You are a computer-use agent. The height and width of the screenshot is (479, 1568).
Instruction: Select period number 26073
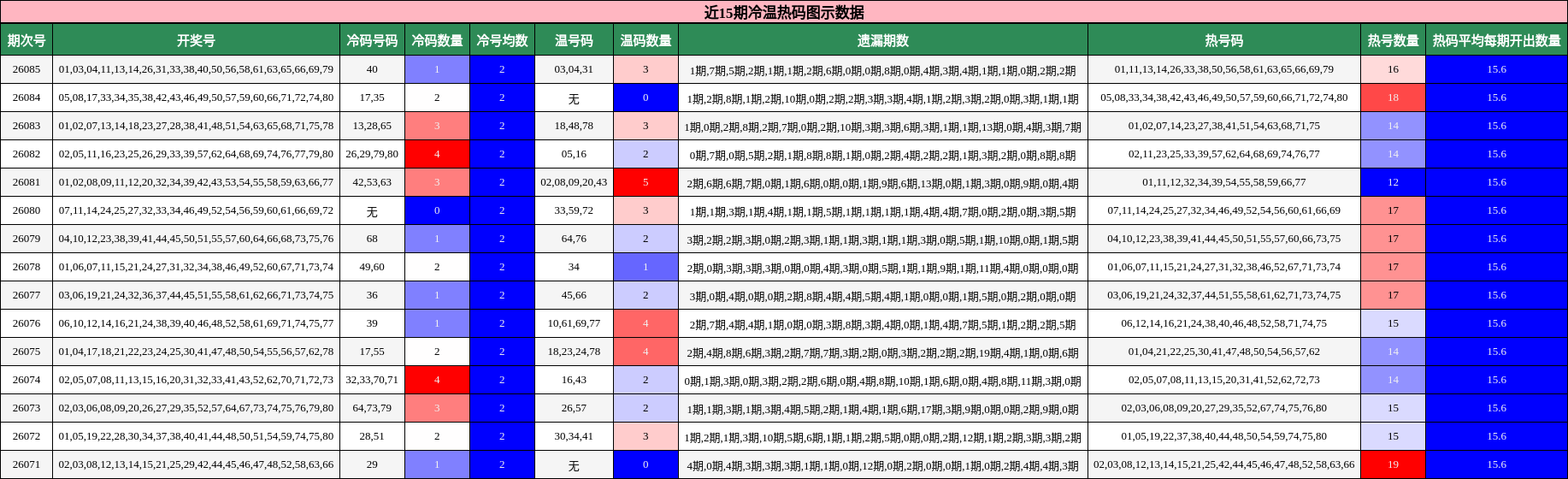pos(27,408)
